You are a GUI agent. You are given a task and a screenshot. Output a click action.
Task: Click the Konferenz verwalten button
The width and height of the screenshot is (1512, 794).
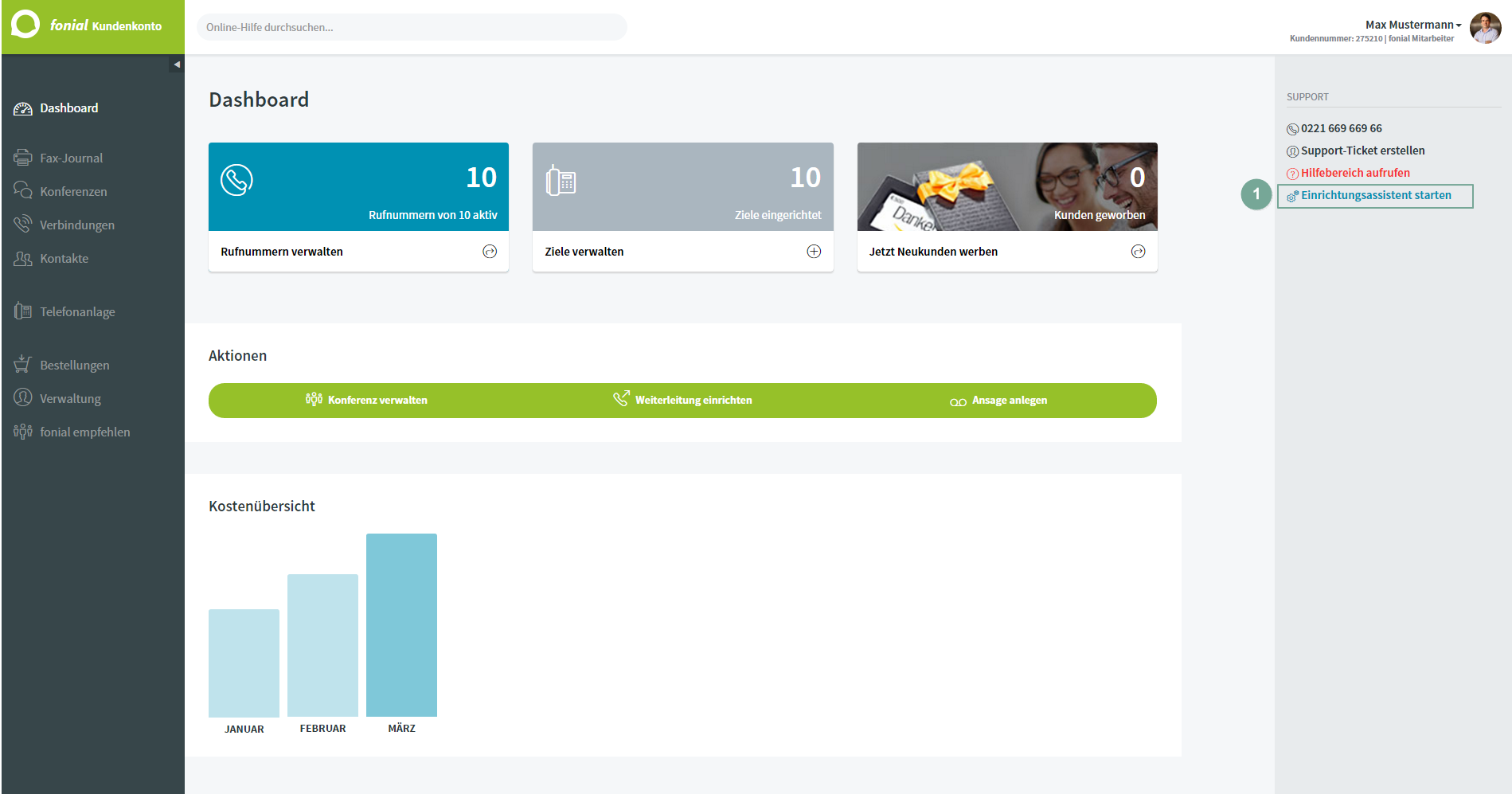[367, 400]
